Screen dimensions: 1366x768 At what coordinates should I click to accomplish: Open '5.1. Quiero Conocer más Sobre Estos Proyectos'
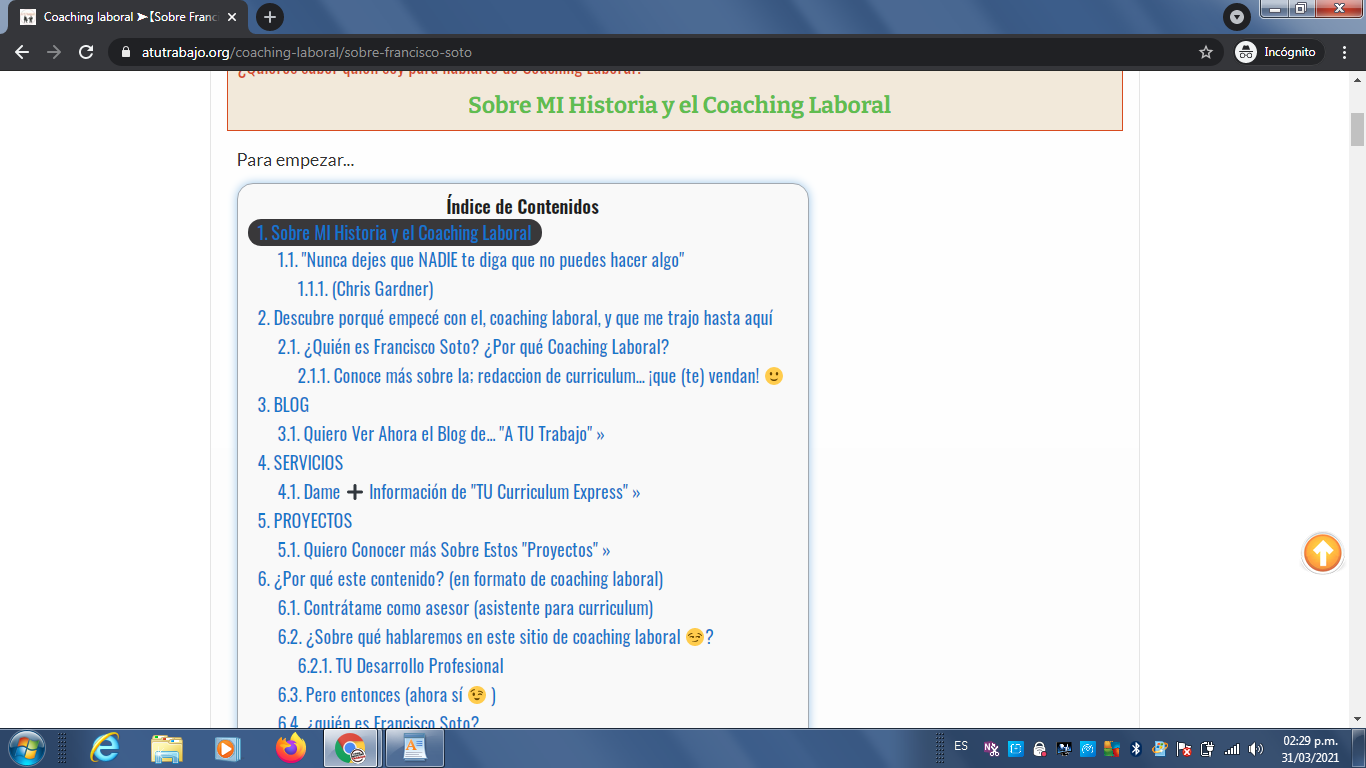(444, 551)
